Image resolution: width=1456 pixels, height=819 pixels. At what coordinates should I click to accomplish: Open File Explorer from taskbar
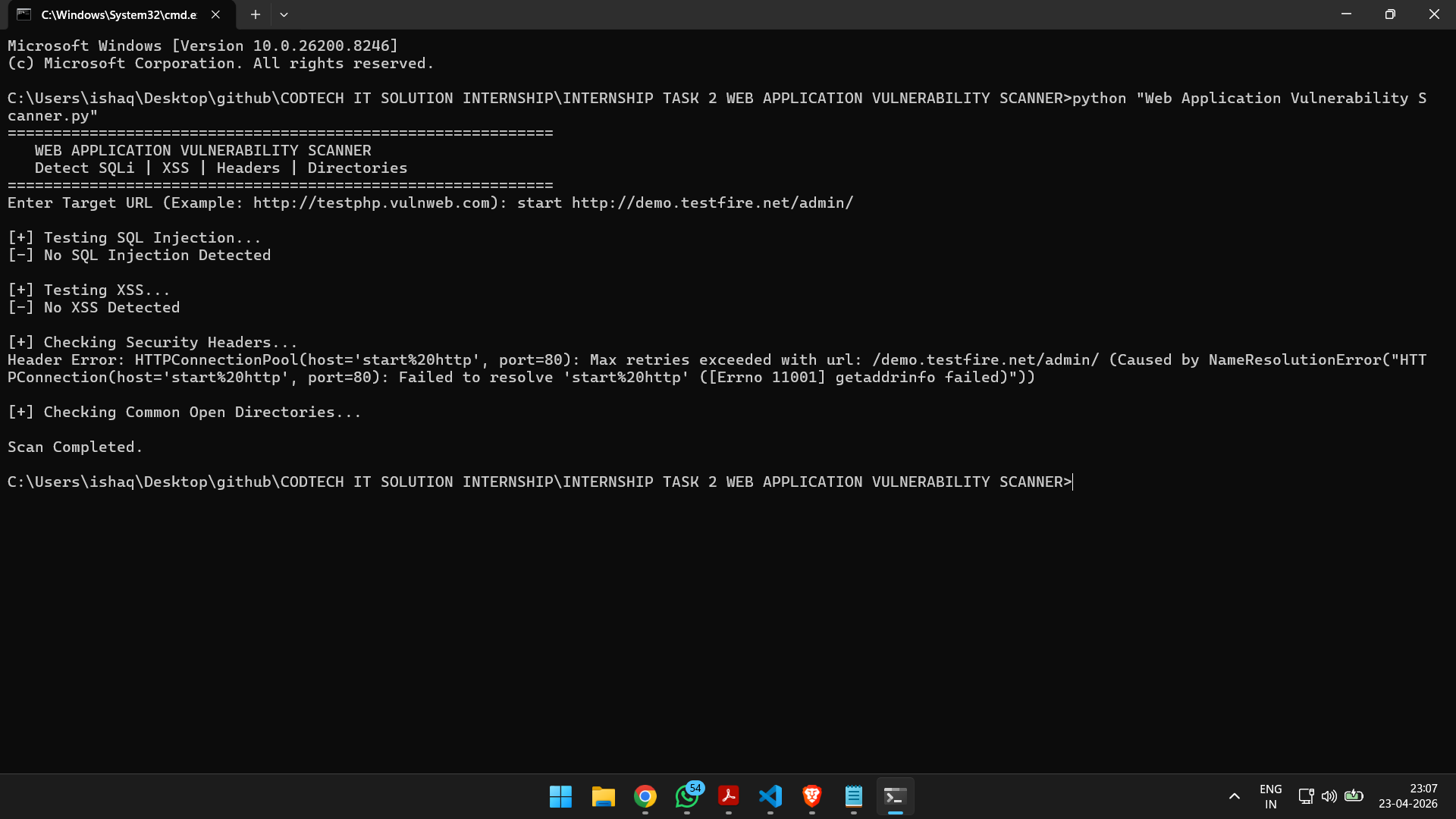pos(603,796)
